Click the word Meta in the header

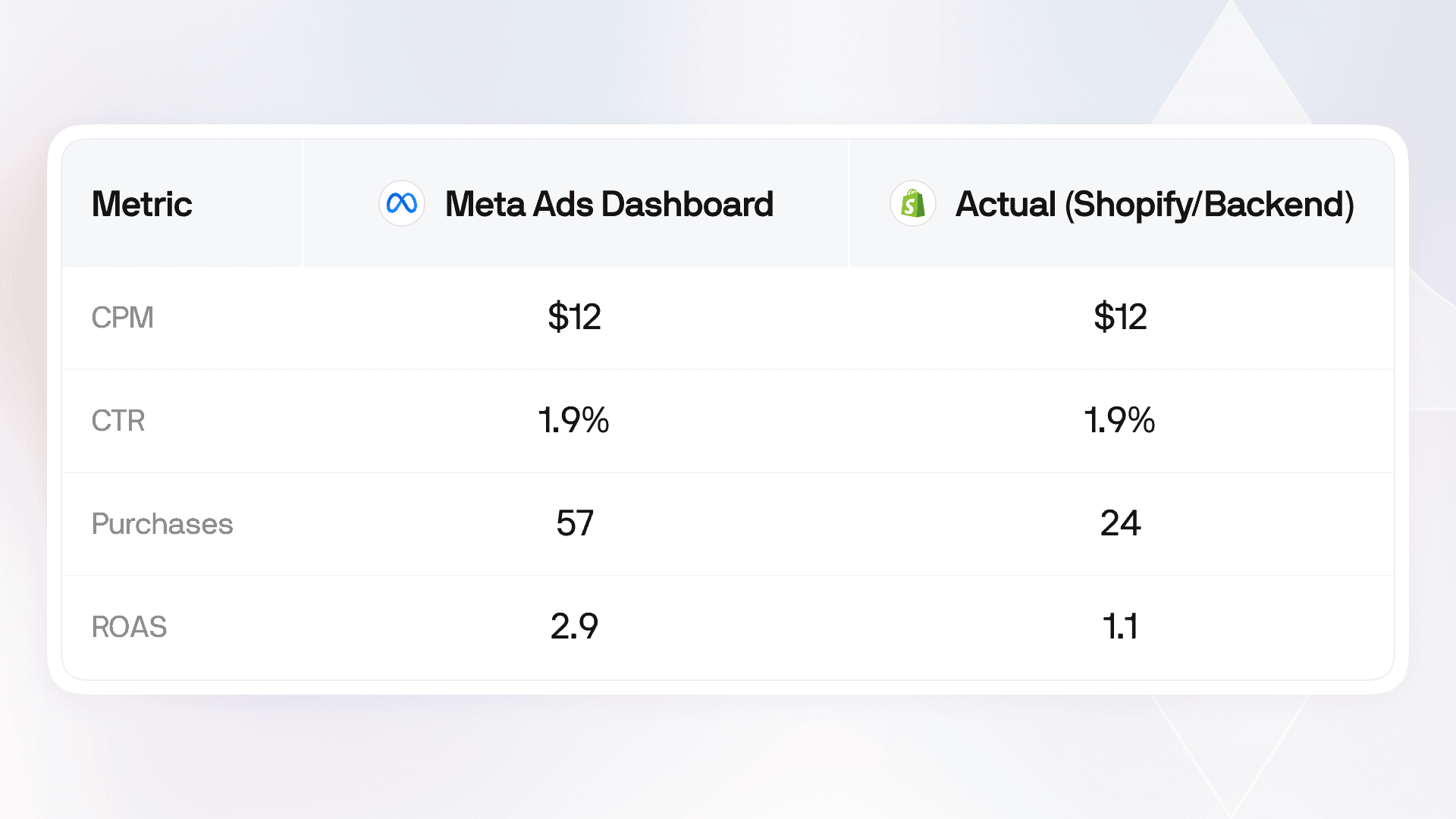tap(485, 204)
